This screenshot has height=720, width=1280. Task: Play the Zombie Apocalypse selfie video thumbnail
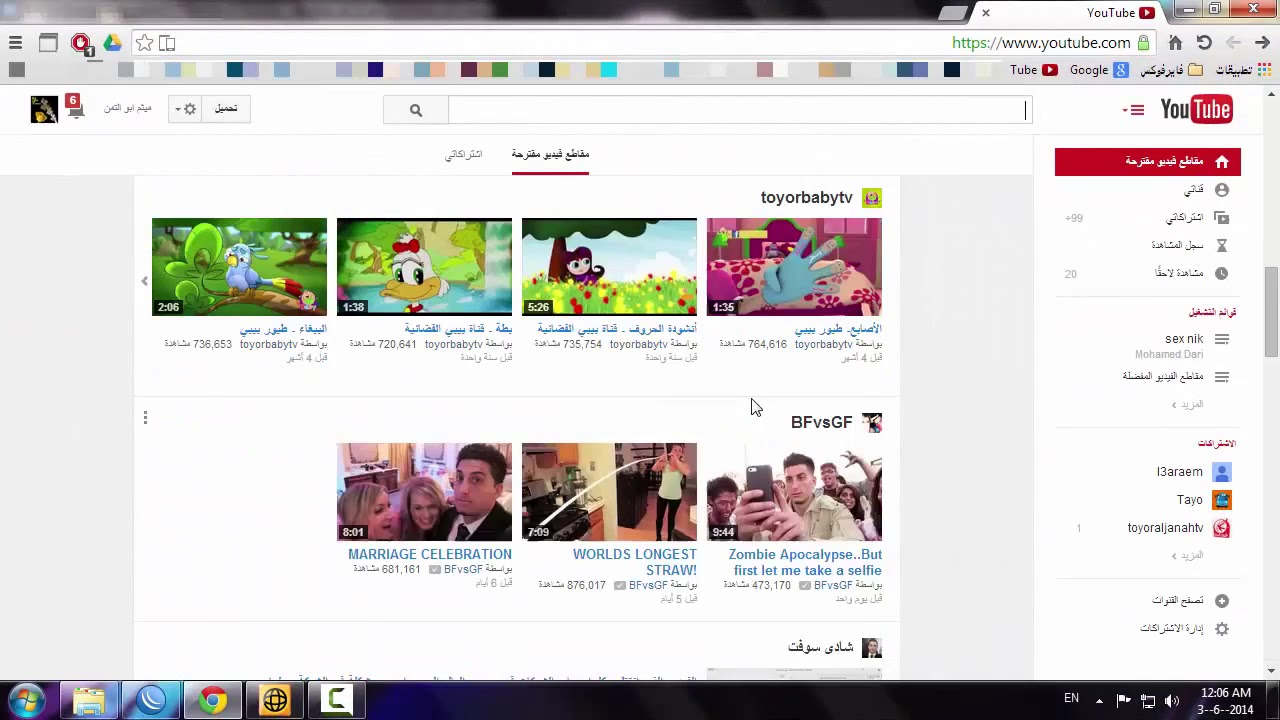tap(794, 492)
